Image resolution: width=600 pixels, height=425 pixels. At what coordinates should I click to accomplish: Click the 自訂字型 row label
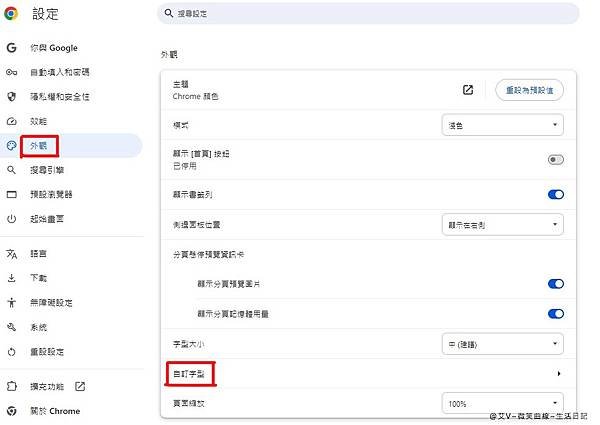point(189,374)
